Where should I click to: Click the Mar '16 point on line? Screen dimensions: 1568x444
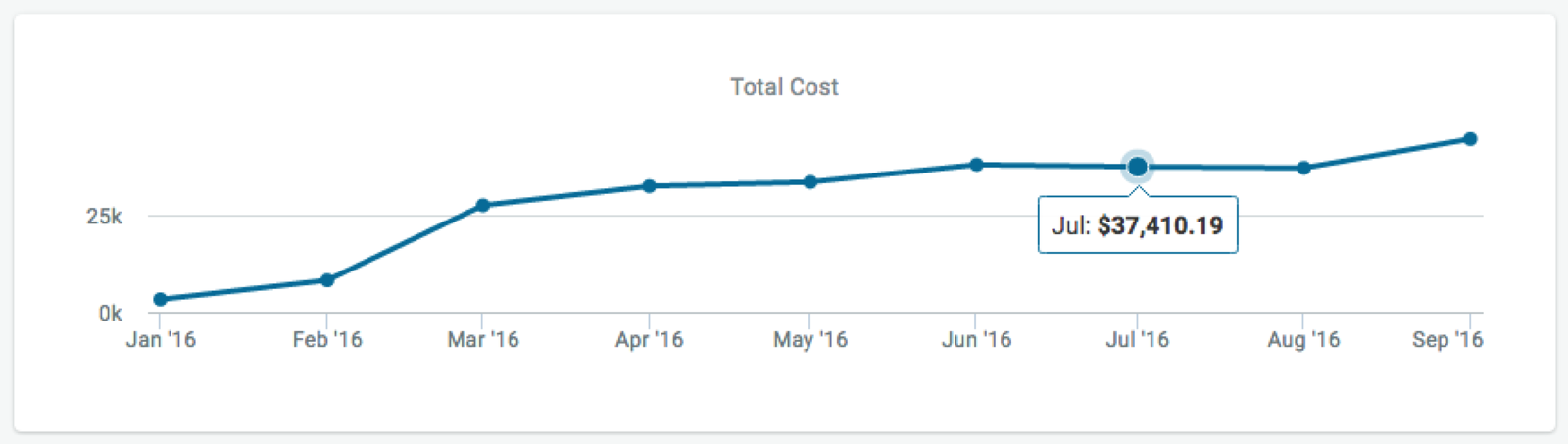tap(482, 205)
